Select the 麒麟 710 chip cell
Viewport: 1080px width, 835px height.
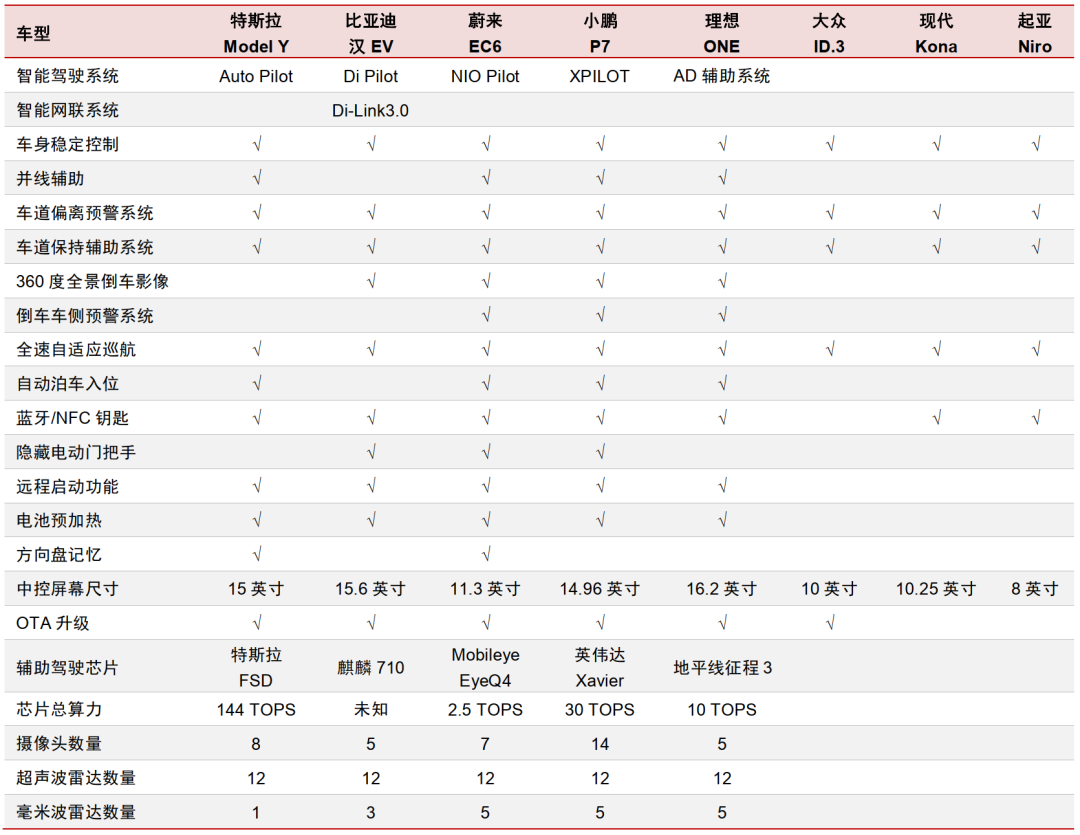point(371,667)
